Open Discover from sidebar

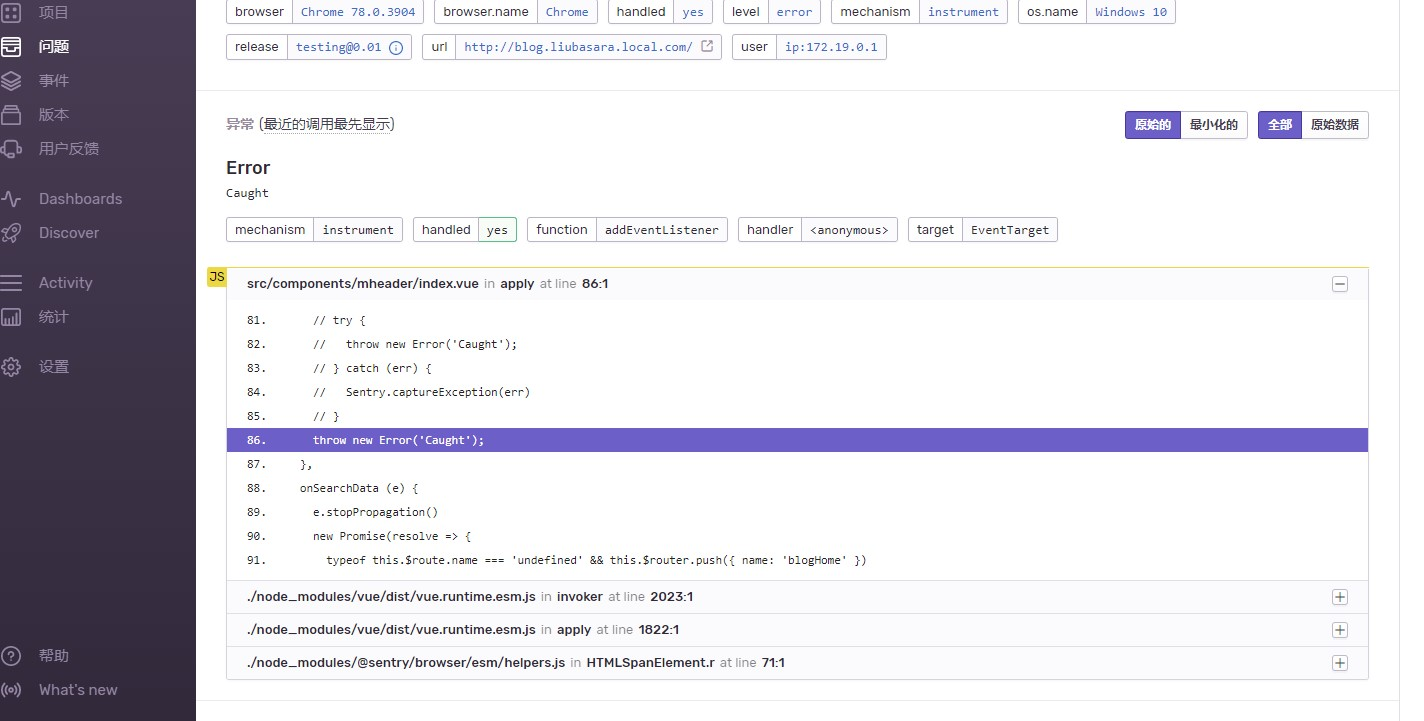pyautogui.click(x=69, y=232)
